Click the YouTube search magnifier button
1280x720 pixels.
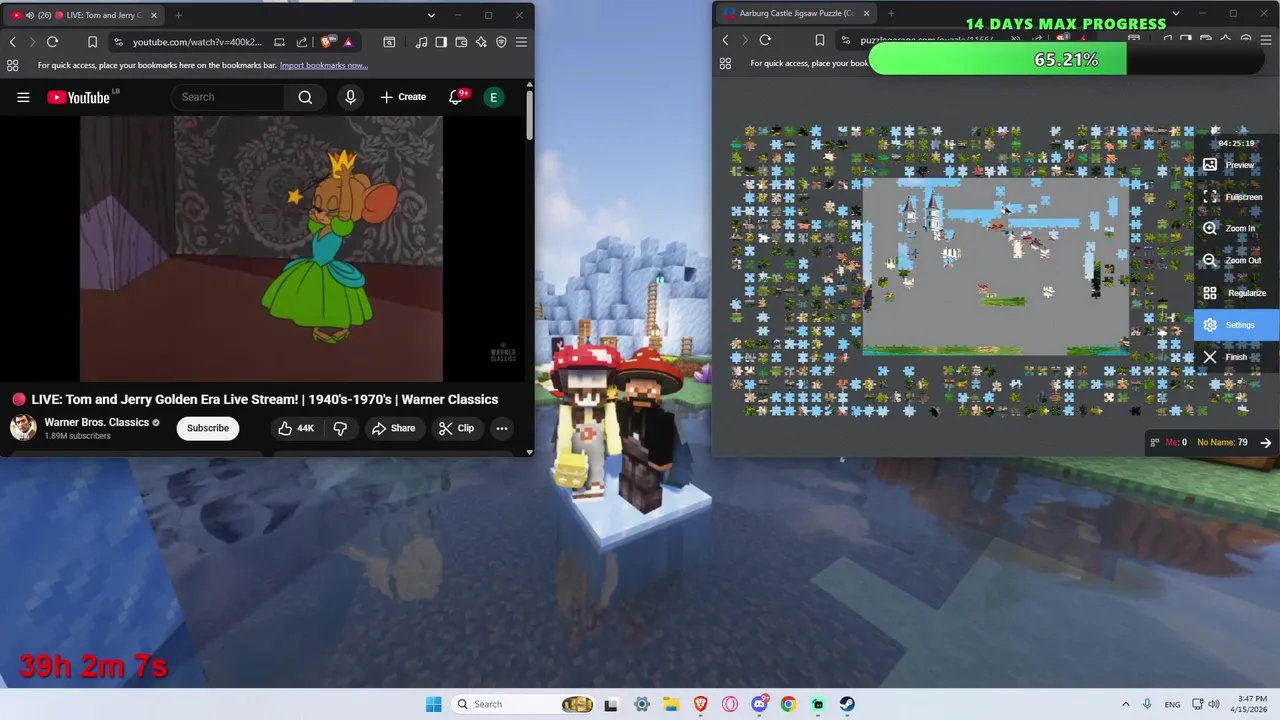[x=305, y=97]
